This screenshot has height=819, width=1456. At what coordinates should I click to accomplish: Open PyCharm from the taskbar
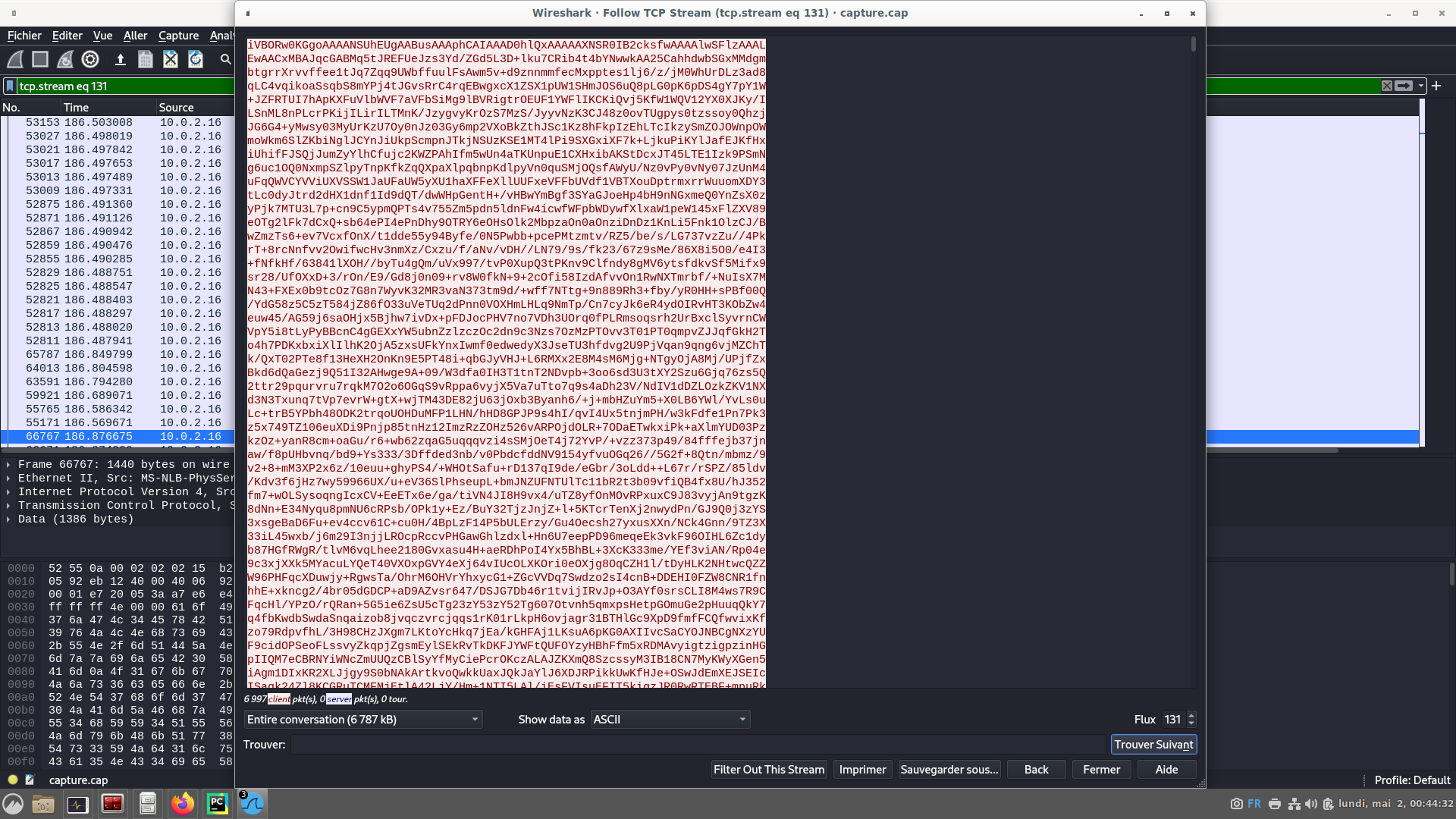(218, 804)
